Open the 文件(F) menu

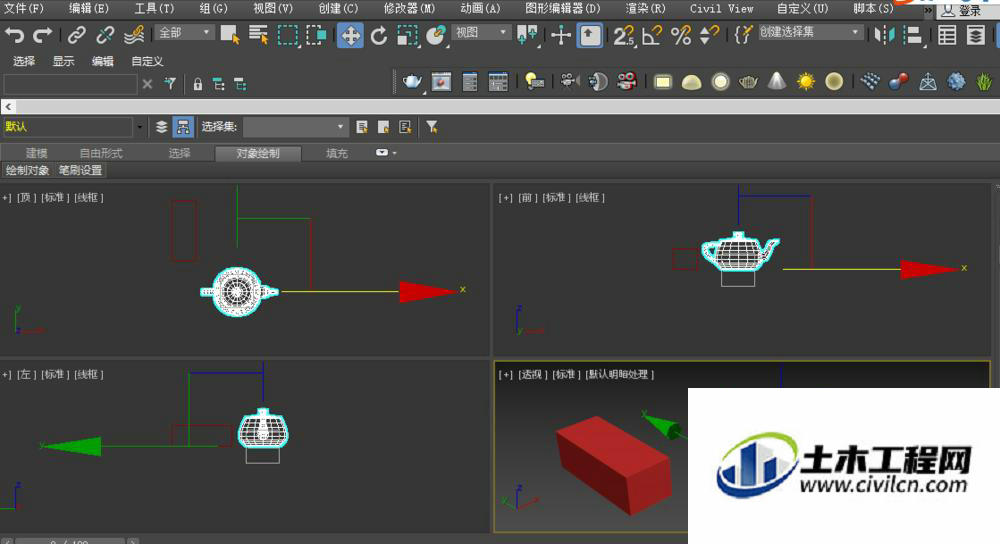pyautogui.click(x=24, y=8)
